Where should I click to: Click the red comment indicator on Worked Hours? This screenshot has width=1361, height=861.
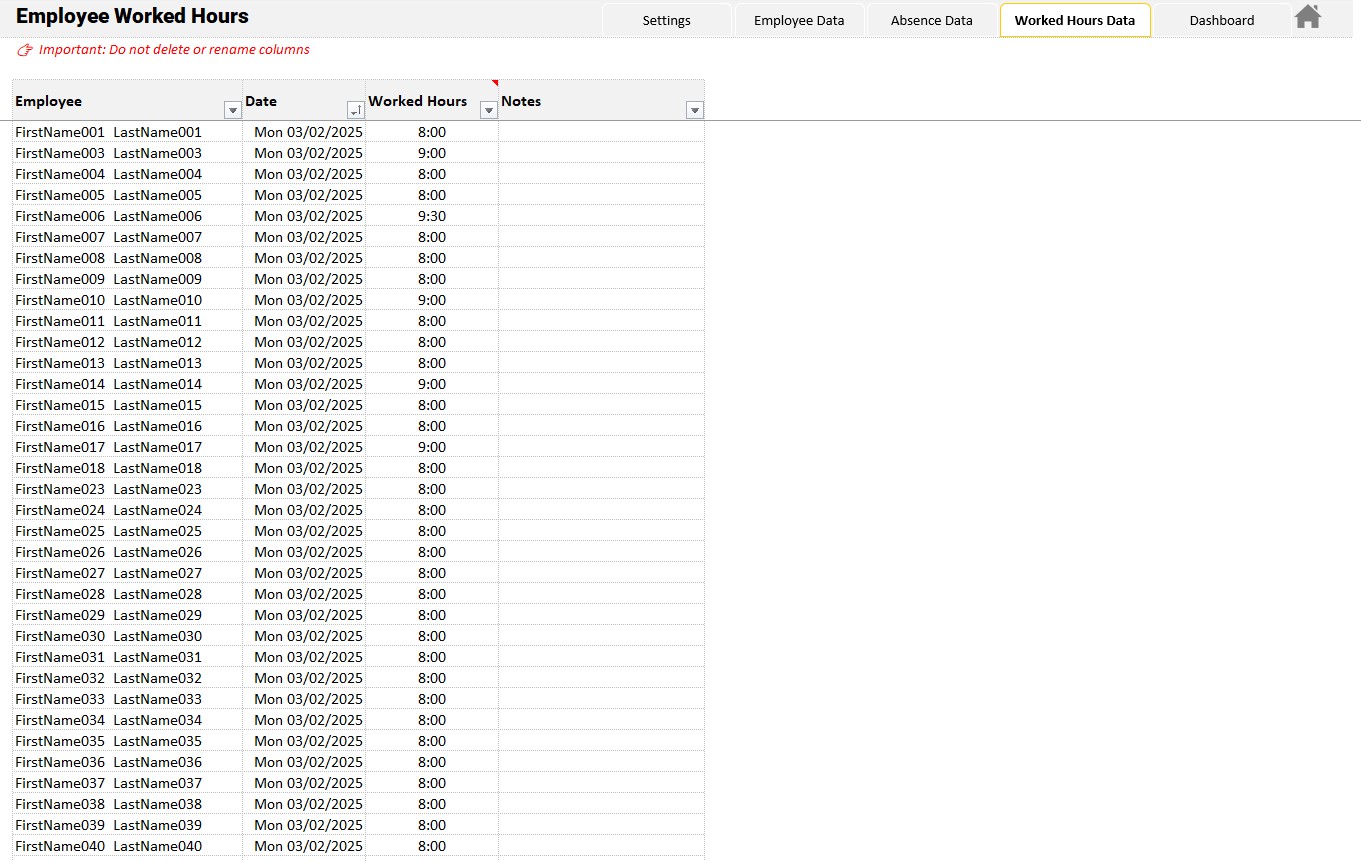(x=494, y=83)
